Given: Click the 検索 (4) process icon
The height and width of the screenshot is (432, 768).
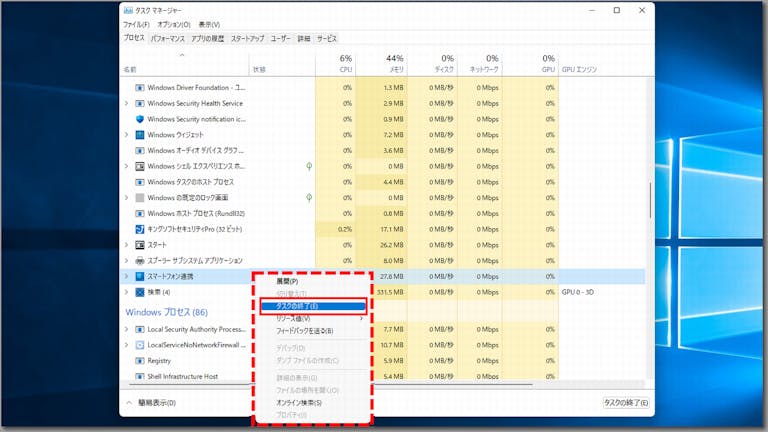Looking at the screenshot, I should (x=140, y=292).
